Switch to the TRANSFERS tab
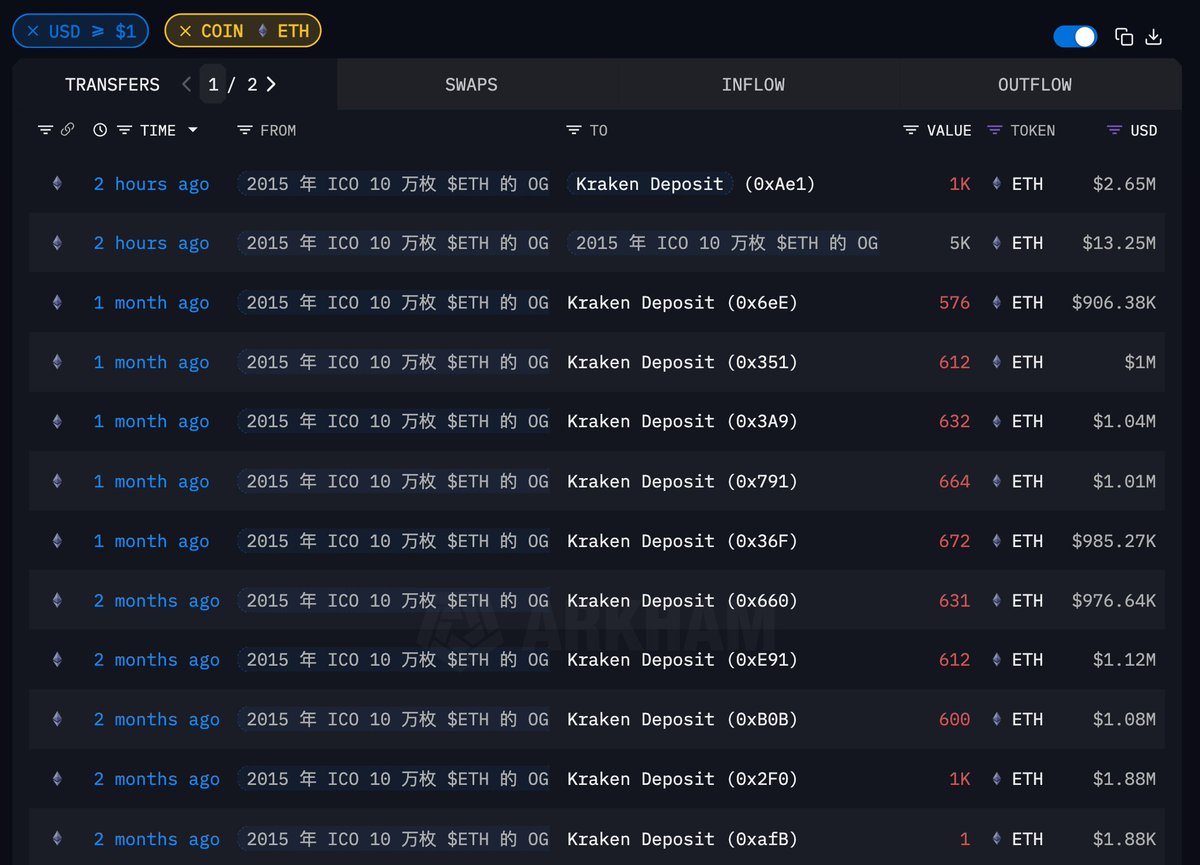The height and width of the screenshot is (865, 1200). [112, 85]
